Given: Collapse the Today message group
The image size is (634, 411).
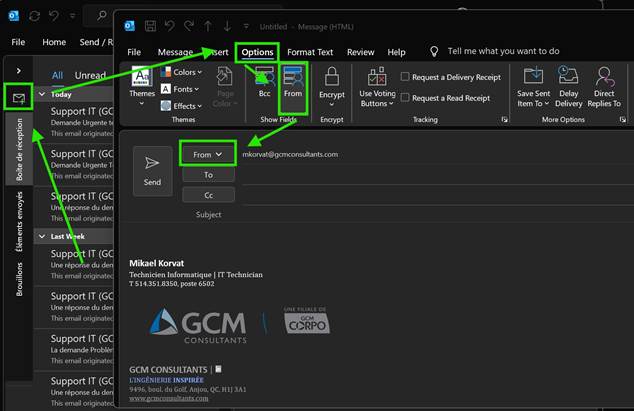Looking at the screenshot, I should tap(42, 94).
